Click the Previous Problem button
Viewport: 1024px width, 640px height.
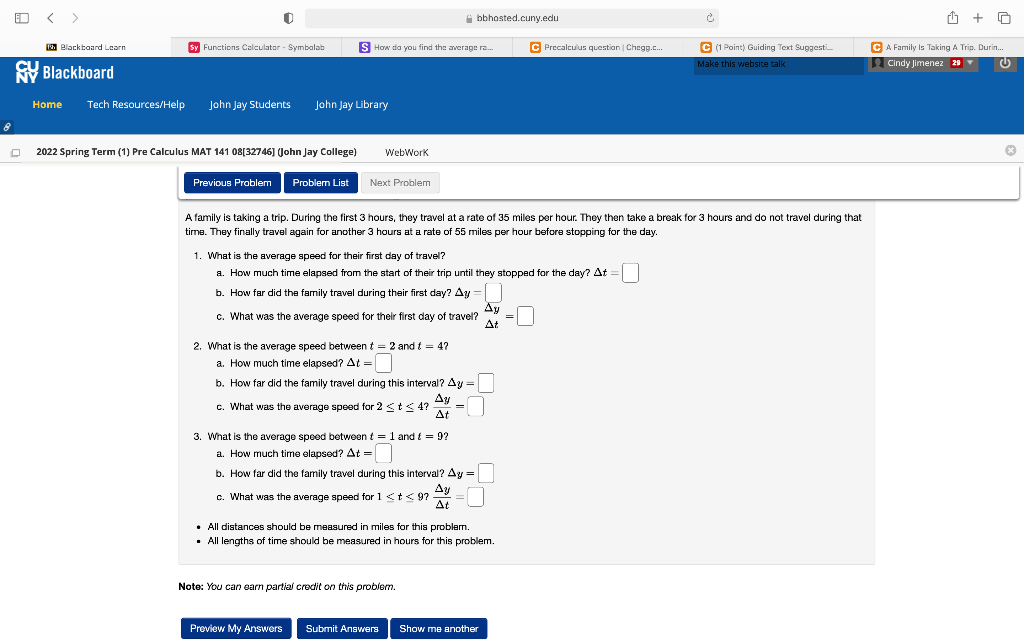(232, 183)
